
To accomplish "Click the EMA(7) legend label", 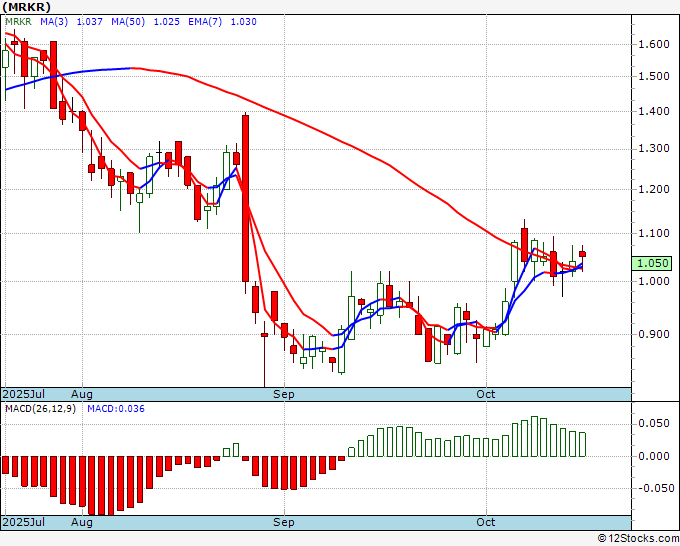I will tap(205, 22).
